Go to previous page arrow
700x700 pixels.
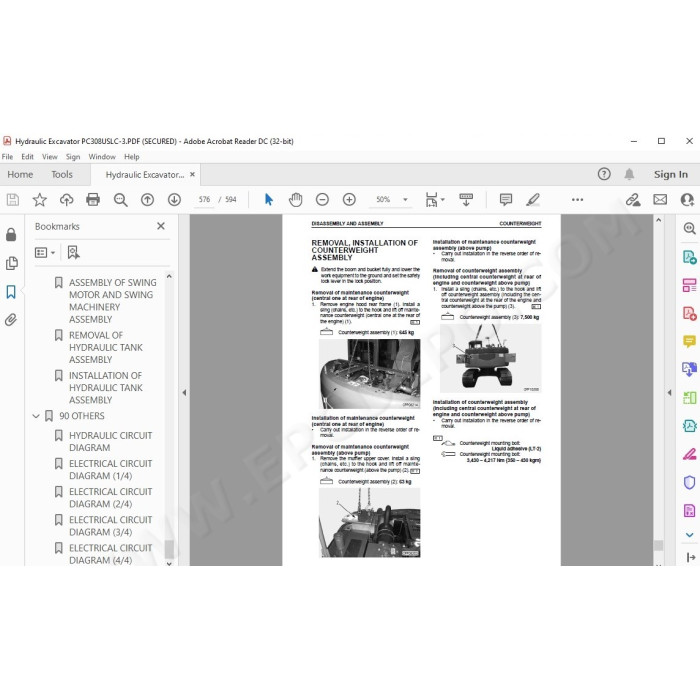coord(147,200)
